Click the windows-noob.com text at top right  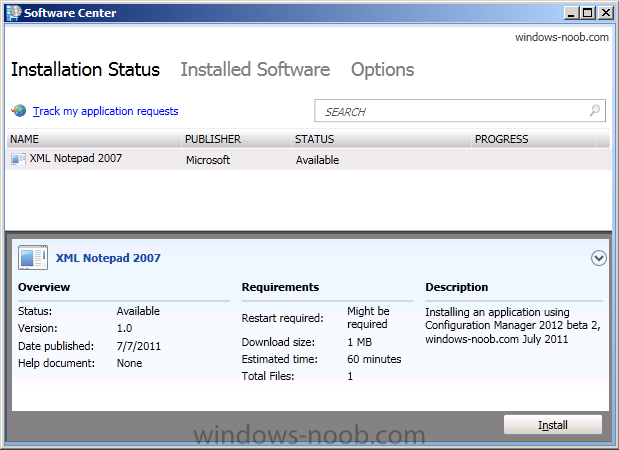[x=562, y=38]
